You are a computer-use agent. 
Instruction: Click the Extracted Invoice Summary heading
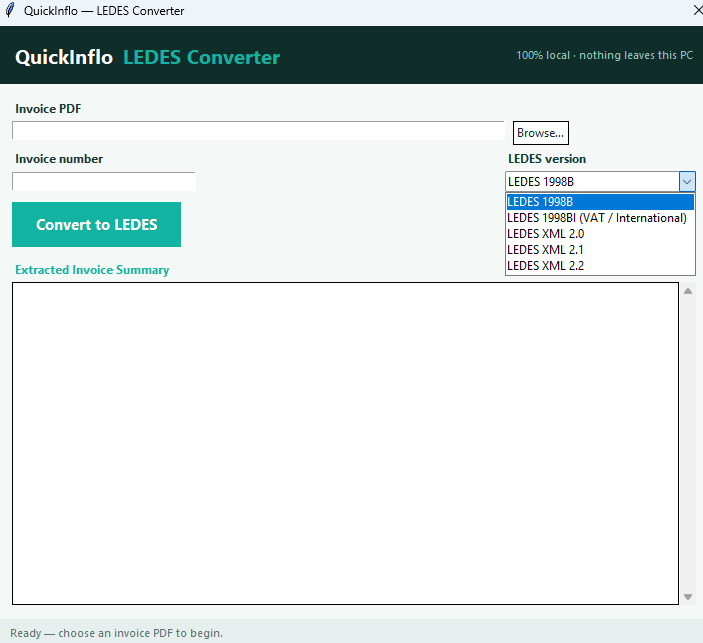[92, 270]
